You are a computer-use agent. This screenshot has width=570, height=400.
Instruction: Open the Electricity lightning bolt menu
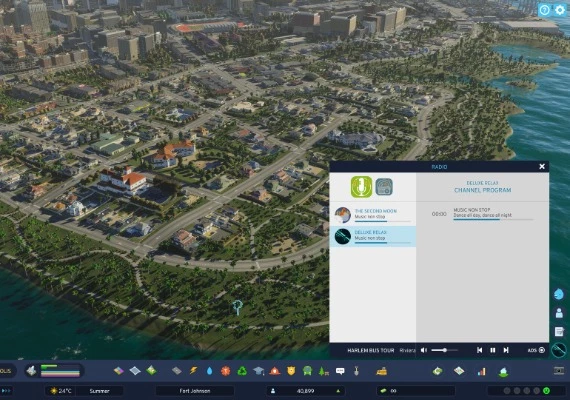tap(193, 371)
